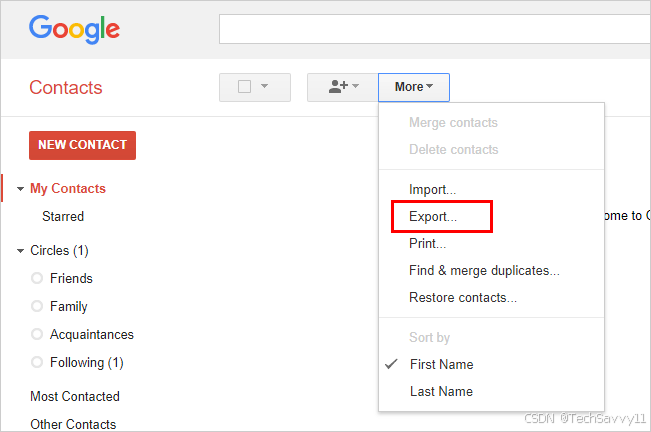Open the Acquaintances circle
The height and width of the screenshot is (432, 651).
[92, 334]
